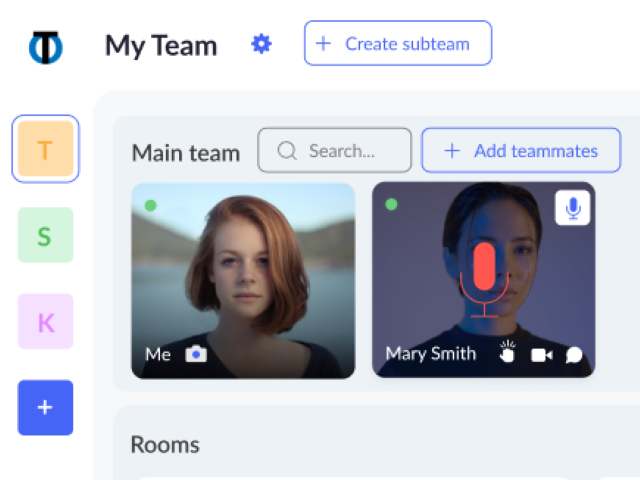Open chat with Mary Smith

[x=574, y=355]
